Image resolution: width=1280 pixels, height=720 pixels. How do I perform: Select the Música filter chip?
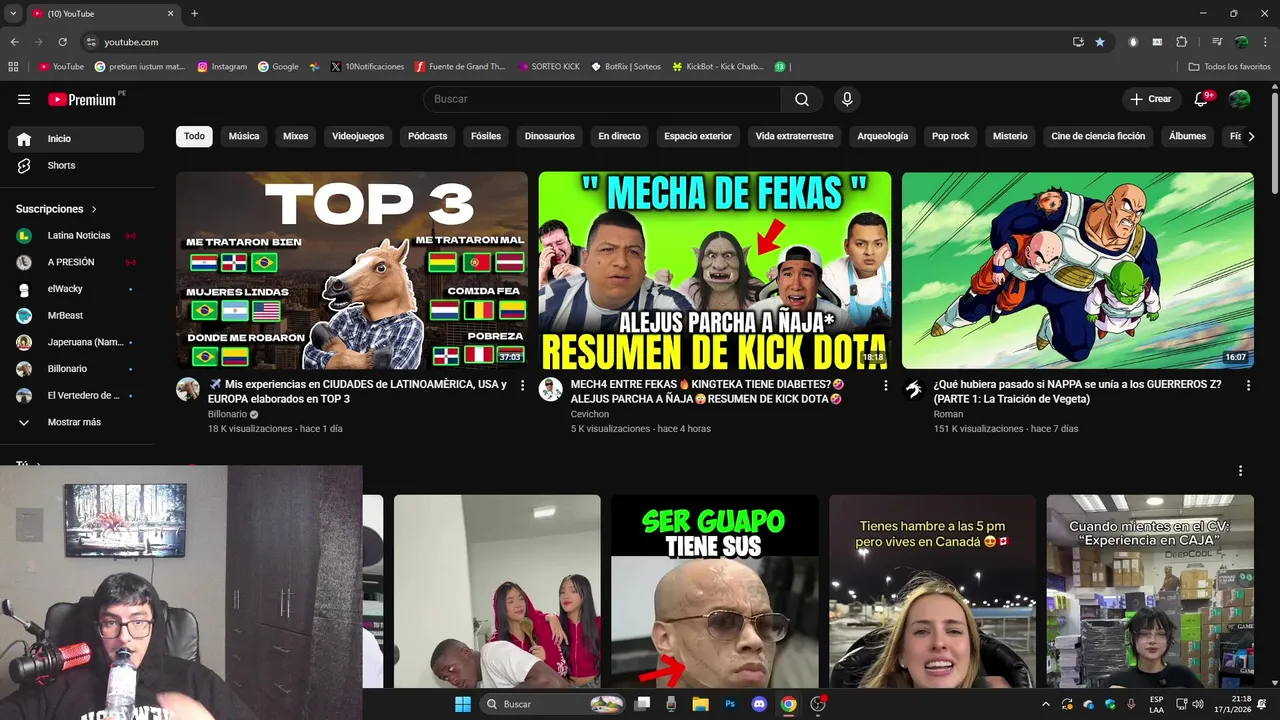click(244, 136)
